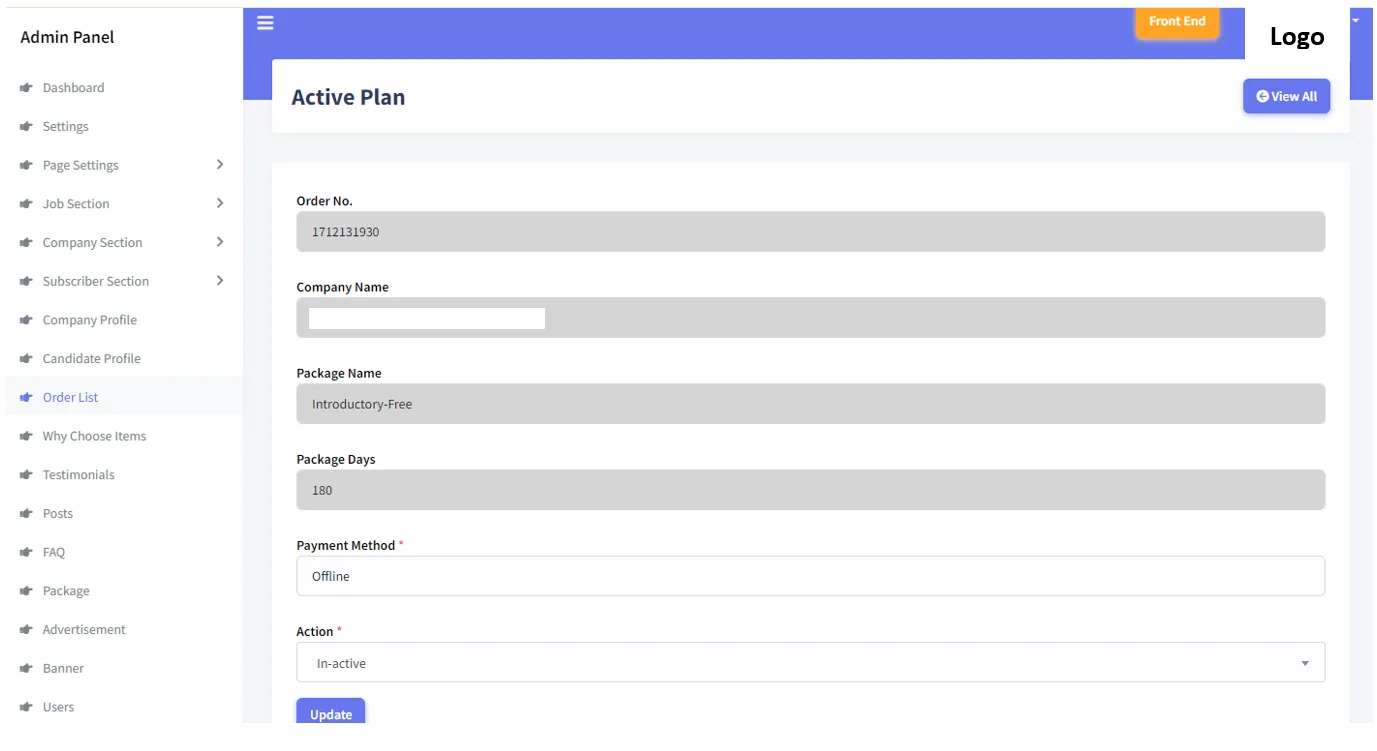This screenshot has height=751, width=1377.
Task: Focus the Payment Method input field
Action: (x=810, y=577)
